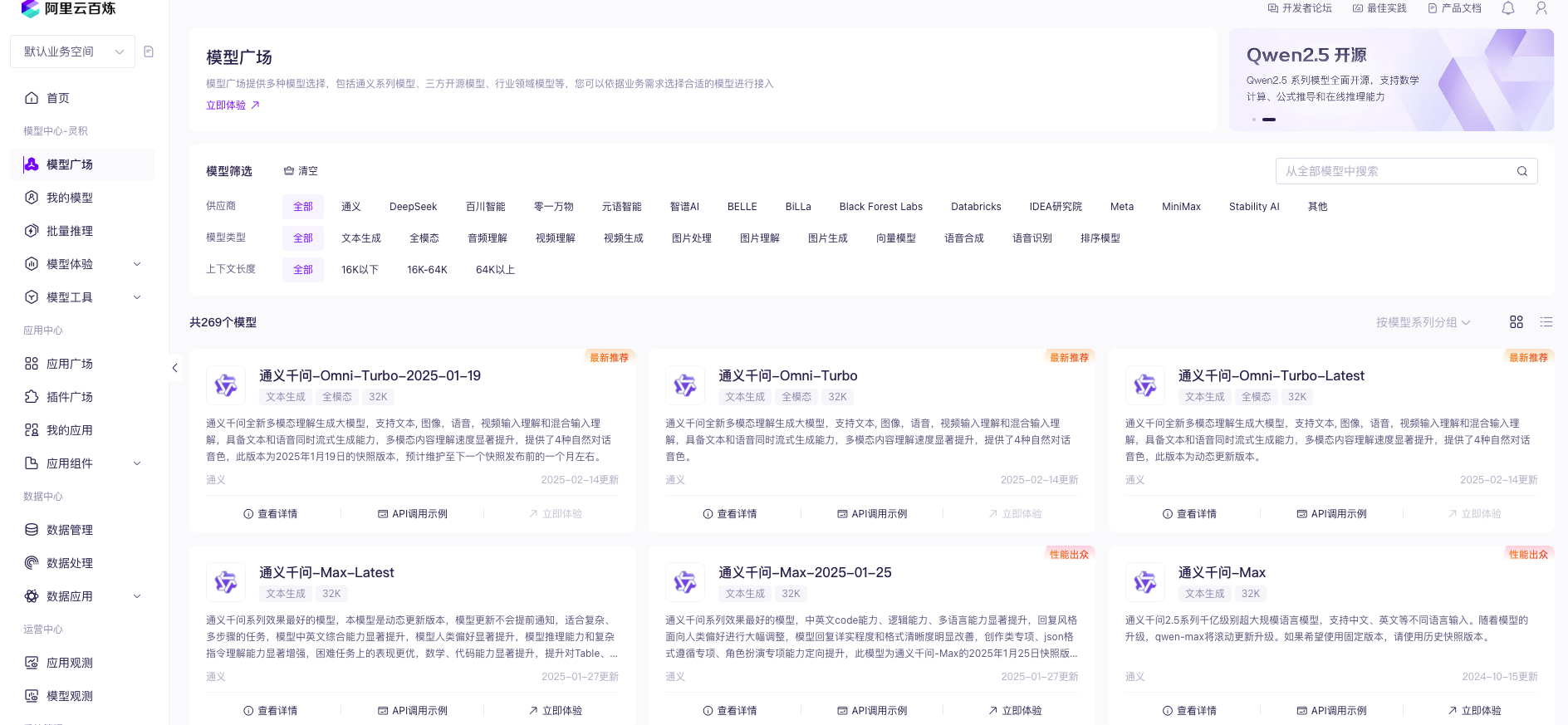The width and height of the screenshot is (1568, 725).
Task: Expand the 应用组件 menu
Action: click(x=83, y=463)
